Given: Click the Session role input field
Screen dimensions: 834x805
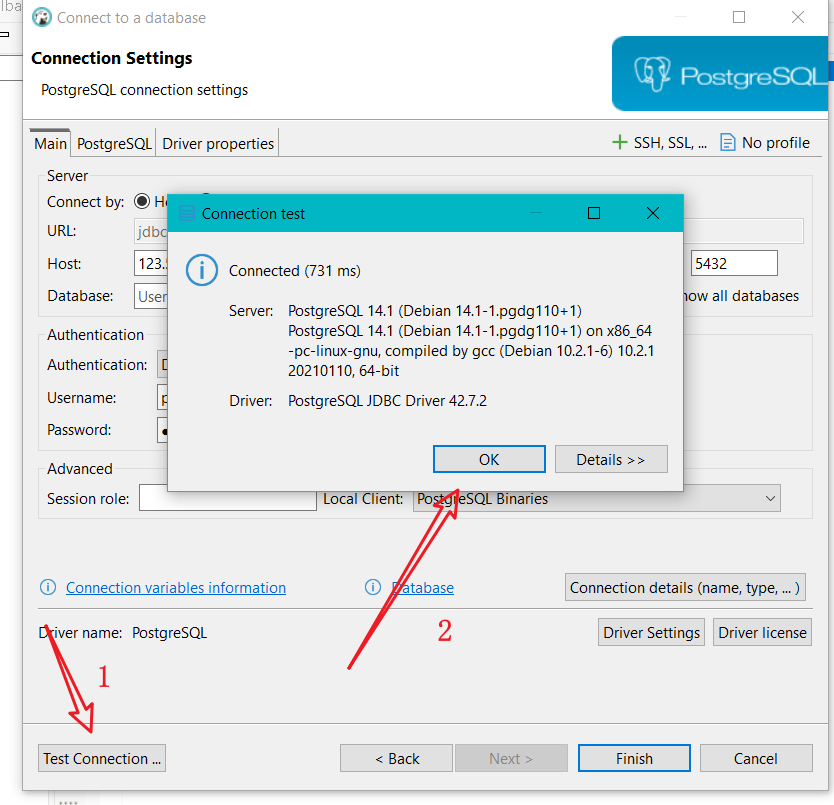Looking at the screenshot, I should 227,498.
